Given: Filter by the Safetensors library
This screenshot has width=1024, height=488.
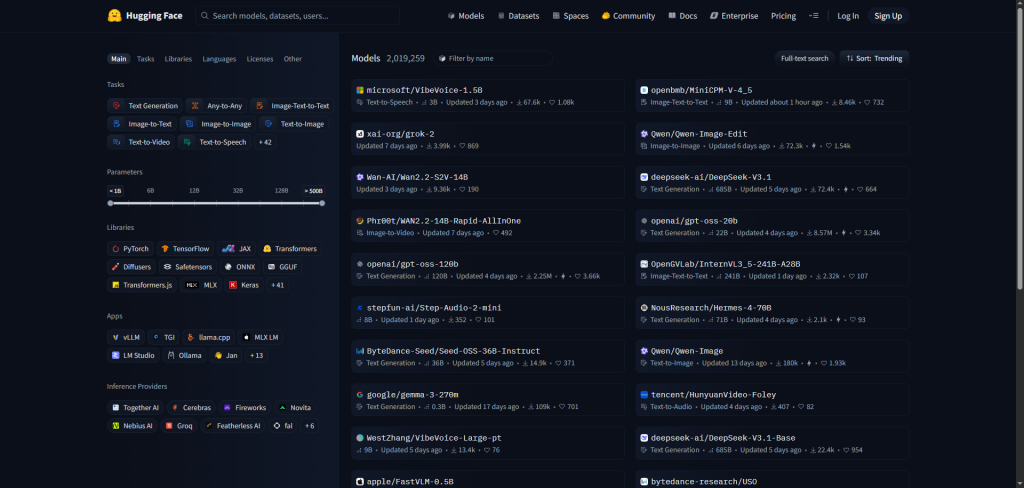Looking at the screenshot, I should 188,267.
